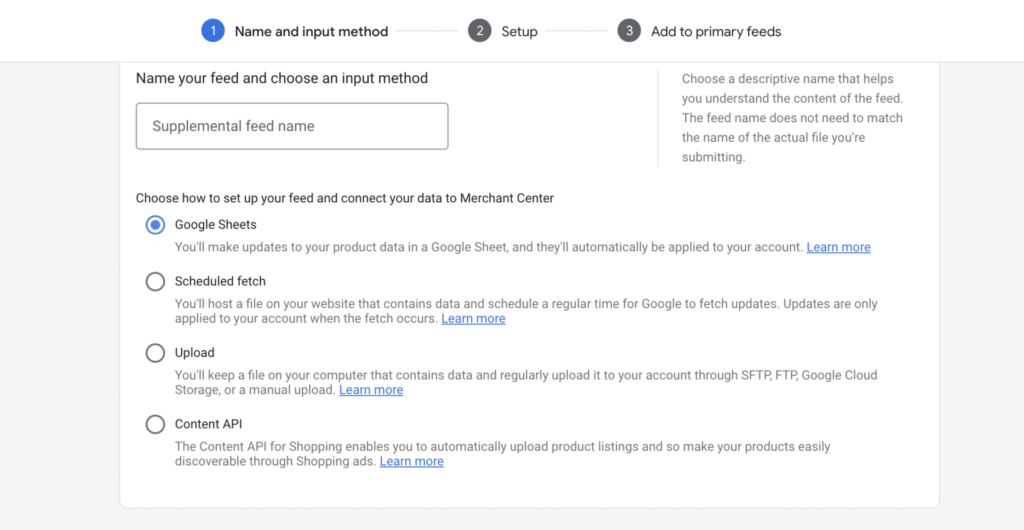Click the Content API option label
Viewport: 1024px width, 530px height.
pos(208,424)
